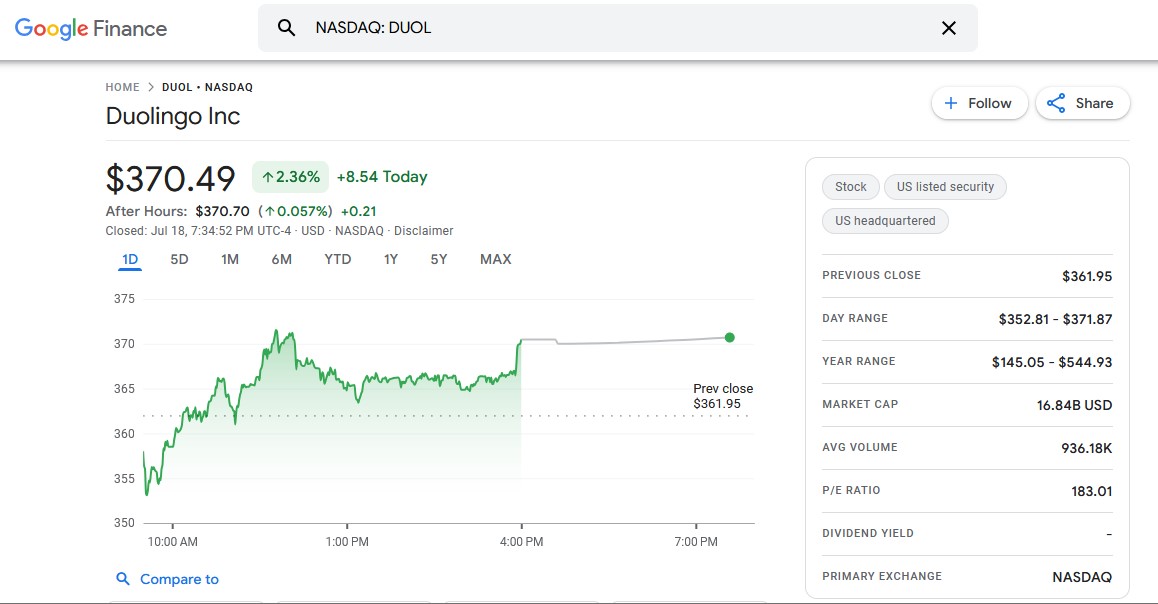1158x604 pixels.
Task: Click into the NASDAQ: DUOL search field
Action: [600, 28]
